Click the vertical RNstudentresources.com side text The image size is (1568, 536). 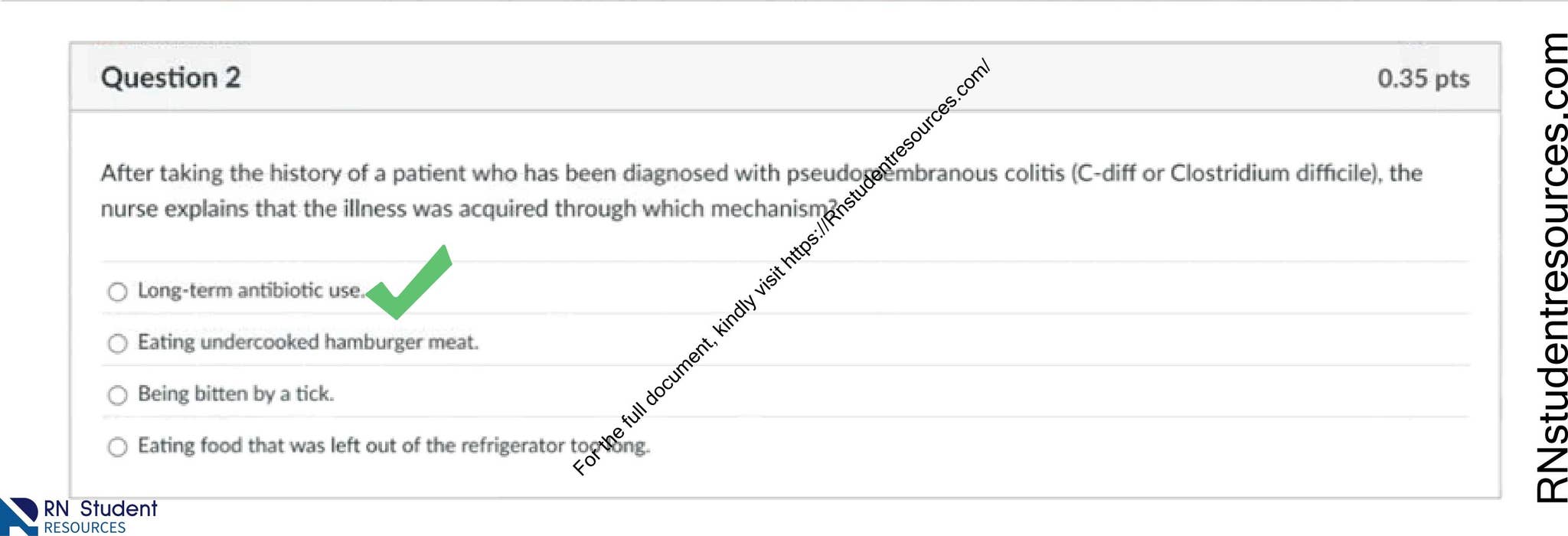(x=1551, y=268)
